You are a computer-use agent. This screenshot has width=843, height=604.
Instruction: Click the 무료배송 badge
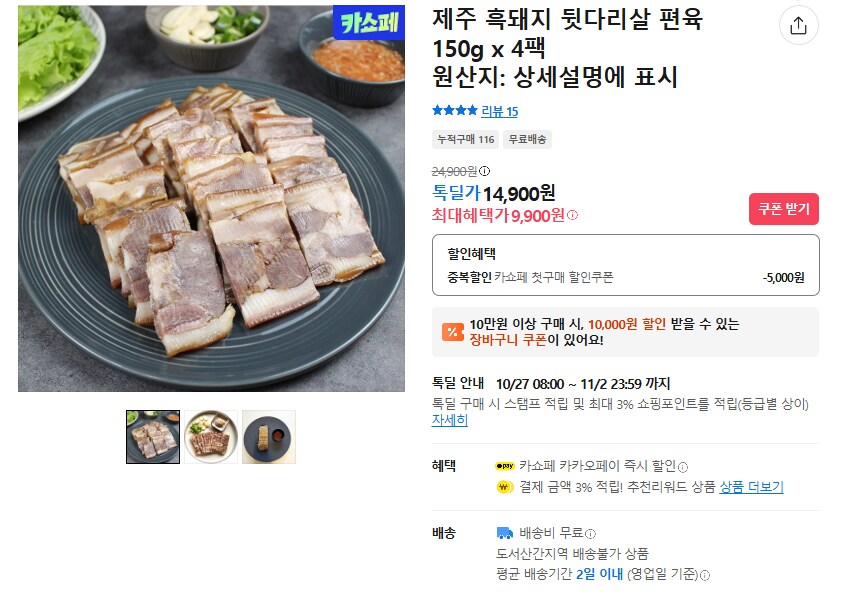(x=530, y=136)
